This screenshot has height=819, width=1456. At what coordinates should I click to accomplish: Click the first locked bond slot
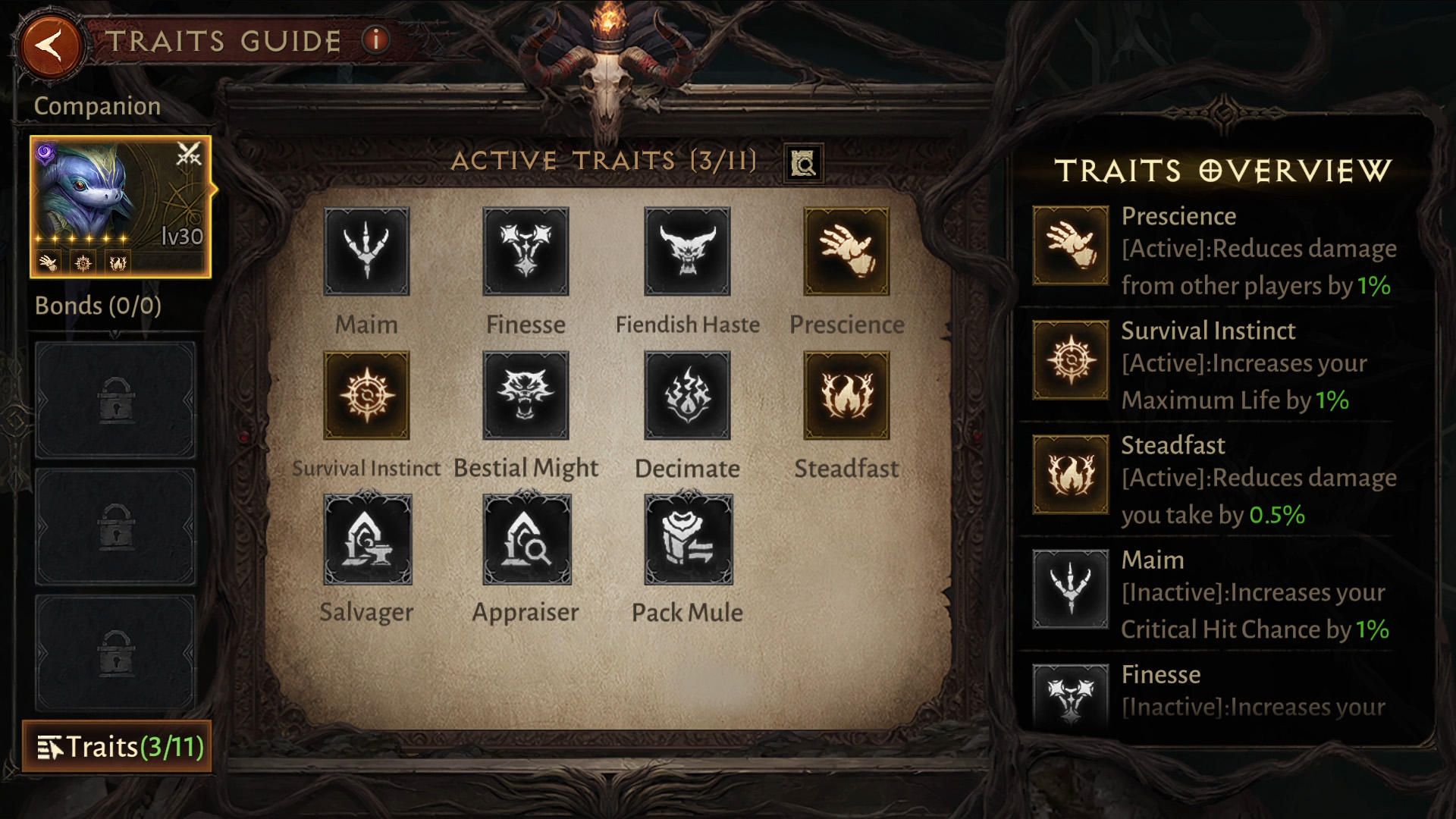(x=115, y=400)
